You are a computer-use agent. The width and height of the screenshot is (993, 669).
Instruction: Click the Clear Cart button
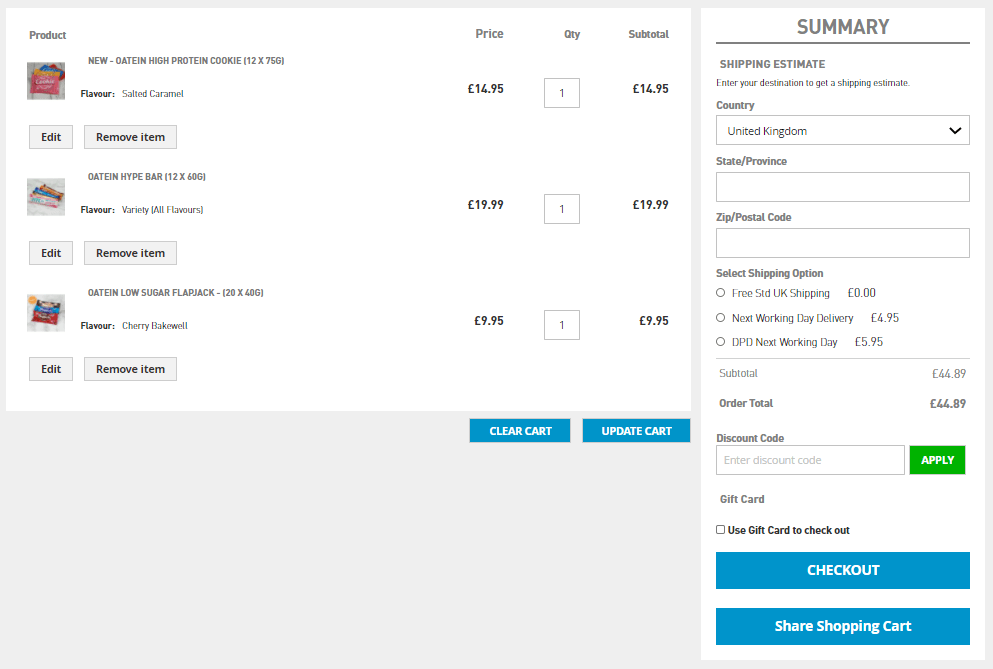(x=520, y=431)
